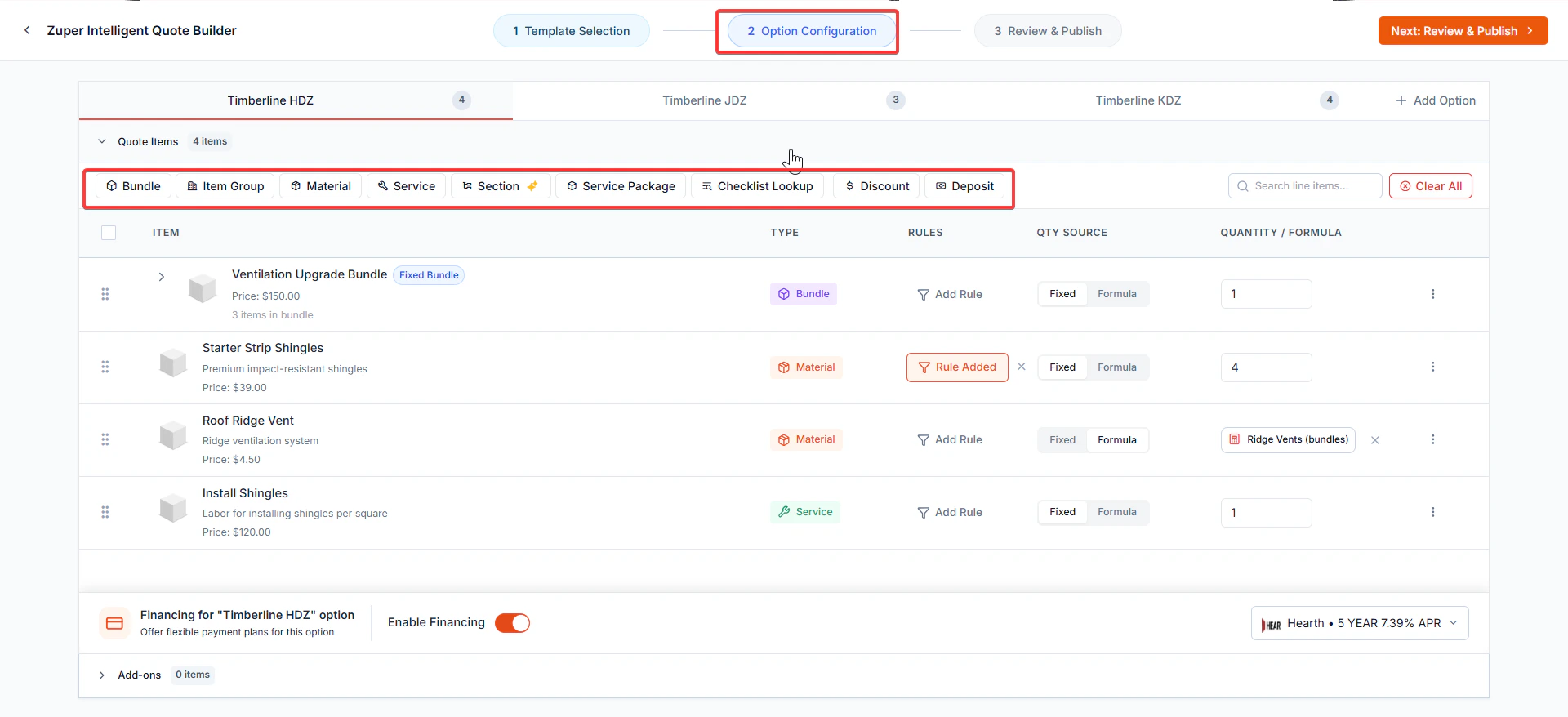Switch to the Timberline KDZ tab
This screenshot has width=1568, height=717.
tap(1163, 100)
